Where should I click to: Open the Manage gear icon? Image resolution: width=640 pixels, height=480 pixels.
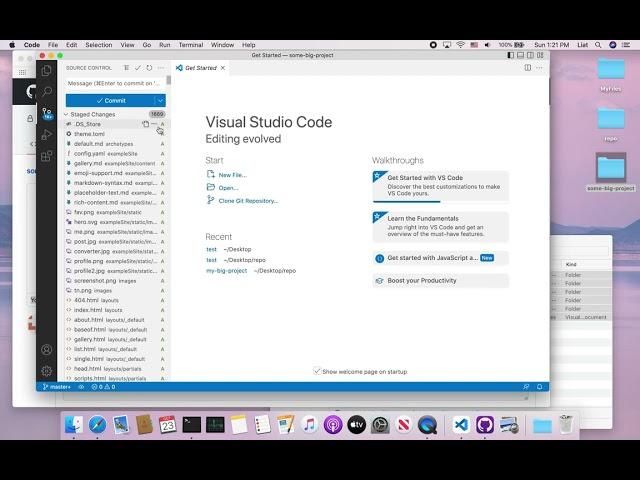click(47, 371)
